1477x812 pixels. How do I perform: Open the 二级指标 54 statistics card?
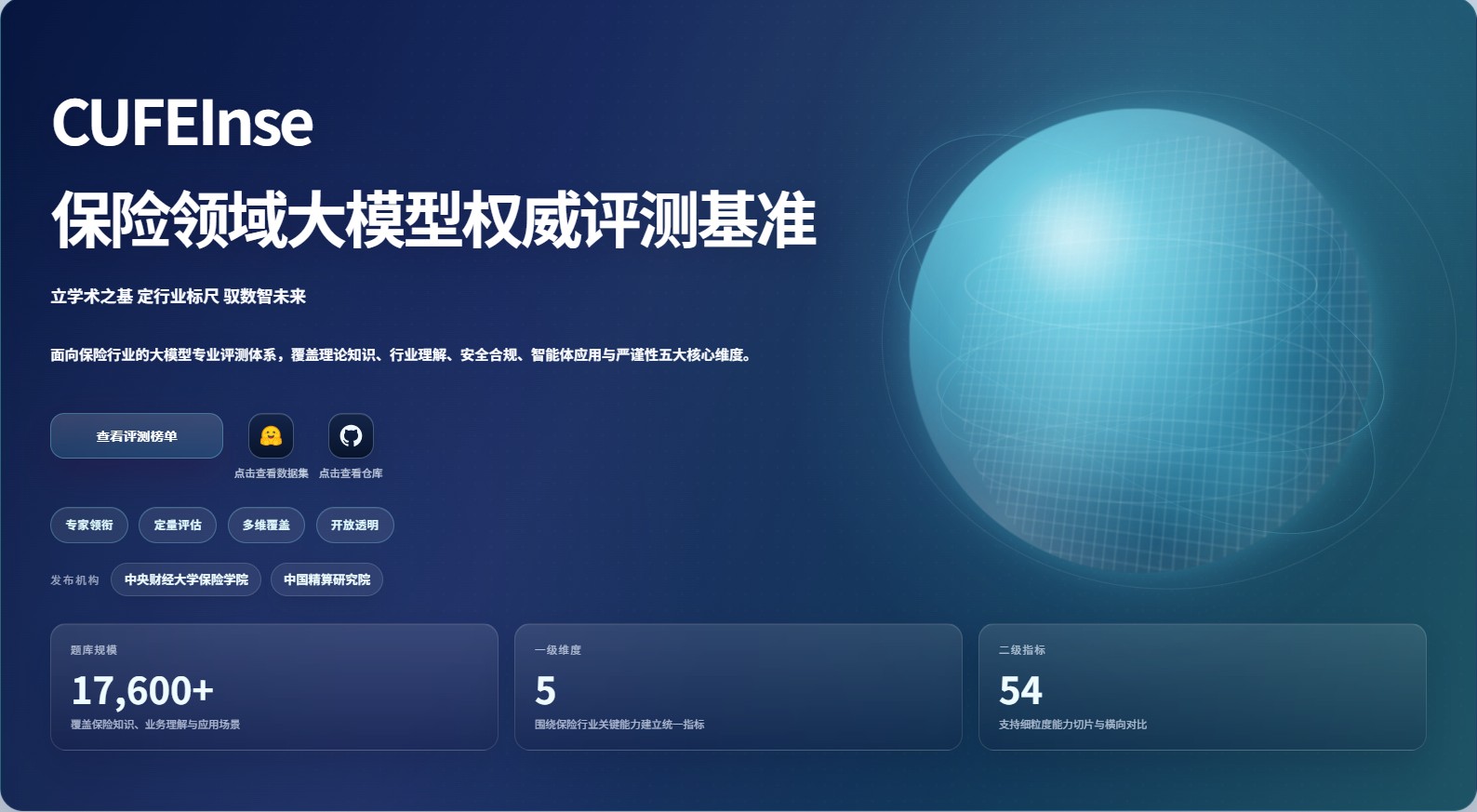(x=1202, y=687)
